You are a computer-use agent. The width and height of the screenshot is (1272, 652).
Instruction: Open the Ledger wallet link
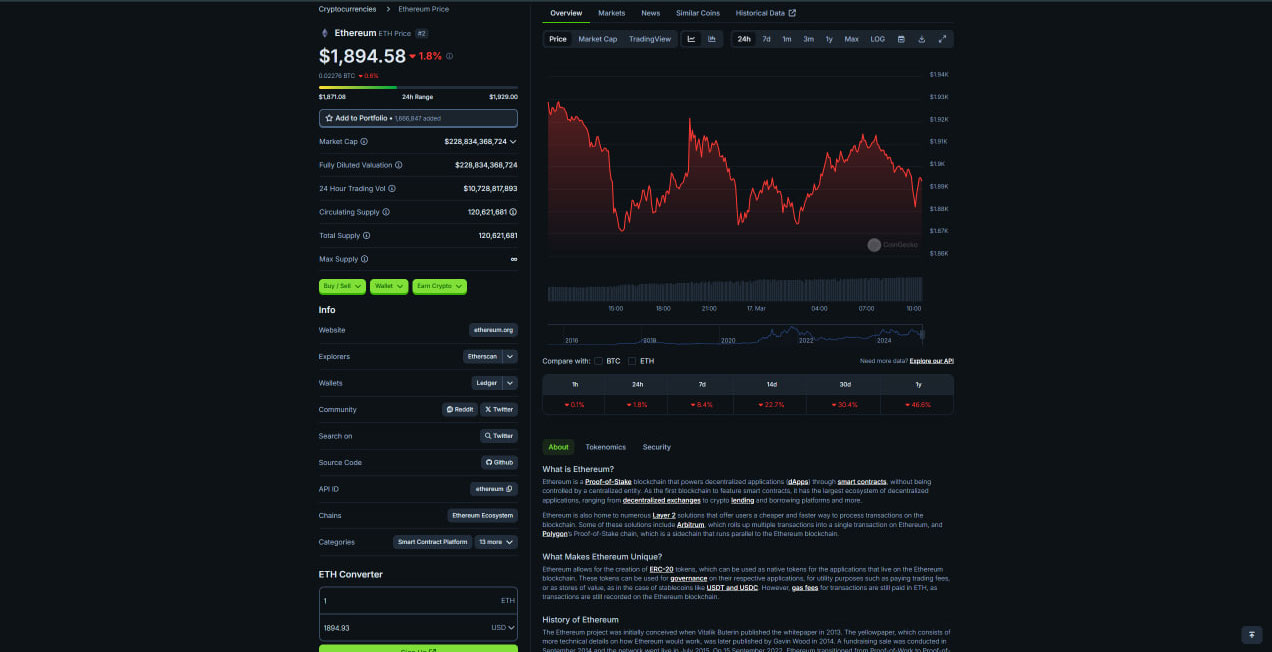coord(487,383)
